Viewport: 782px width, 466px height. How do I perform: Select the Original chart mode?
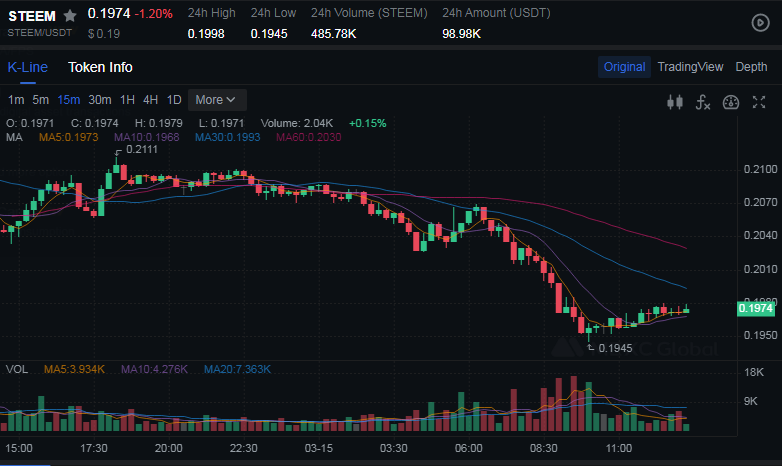pyautogui.click(x=624, y=67)
